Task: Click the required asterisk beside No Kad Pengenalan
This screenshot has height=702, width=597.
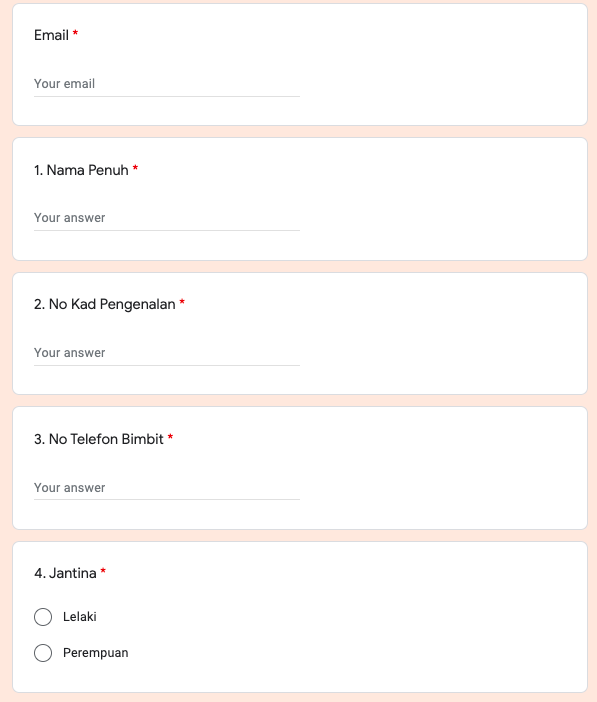Action: pos(182,302)
